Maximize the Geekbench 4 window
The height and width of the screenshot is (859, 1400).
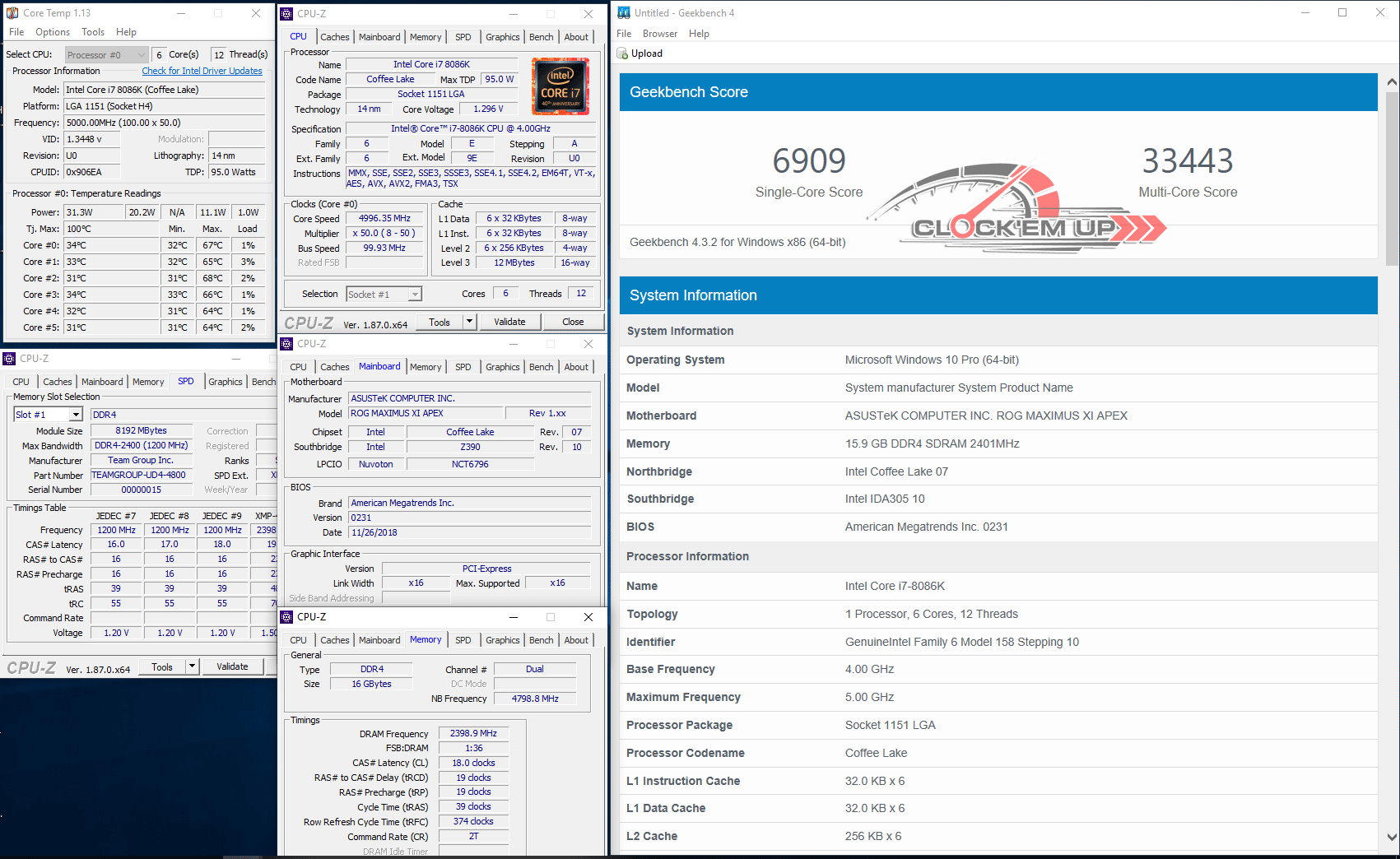[x=1342, y=13]
